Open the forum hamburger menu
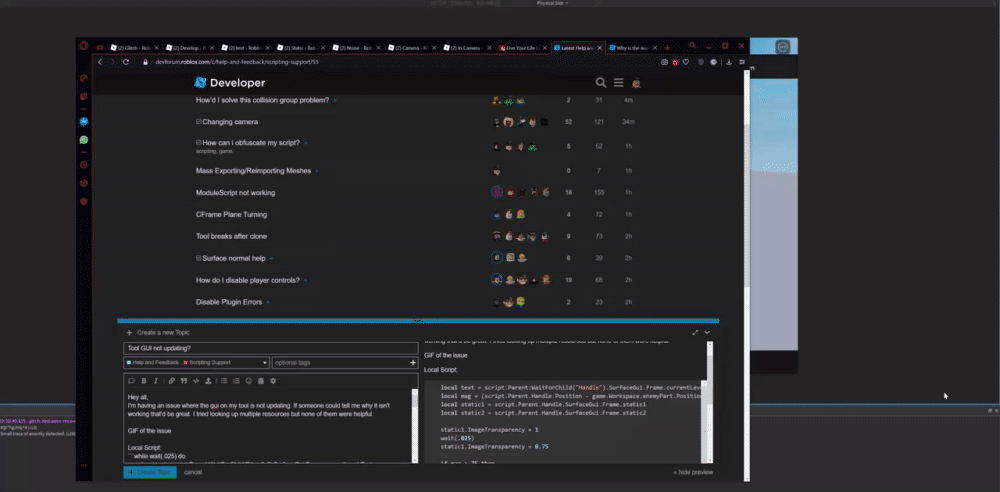Image resolution: width=1000 pixels, height=492 pixels. tap(619, 82)
